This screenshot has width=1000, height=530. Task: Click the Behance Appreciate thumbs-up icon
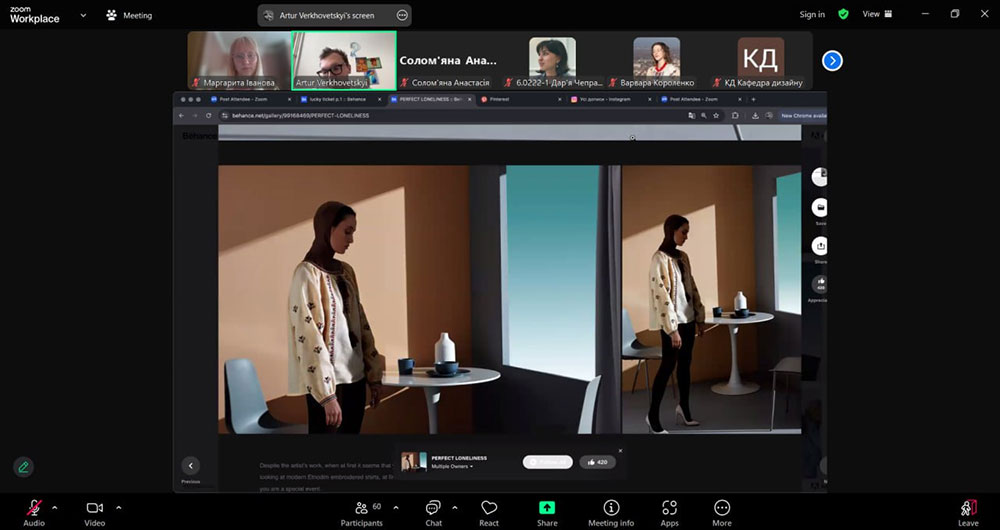(820, 284)
